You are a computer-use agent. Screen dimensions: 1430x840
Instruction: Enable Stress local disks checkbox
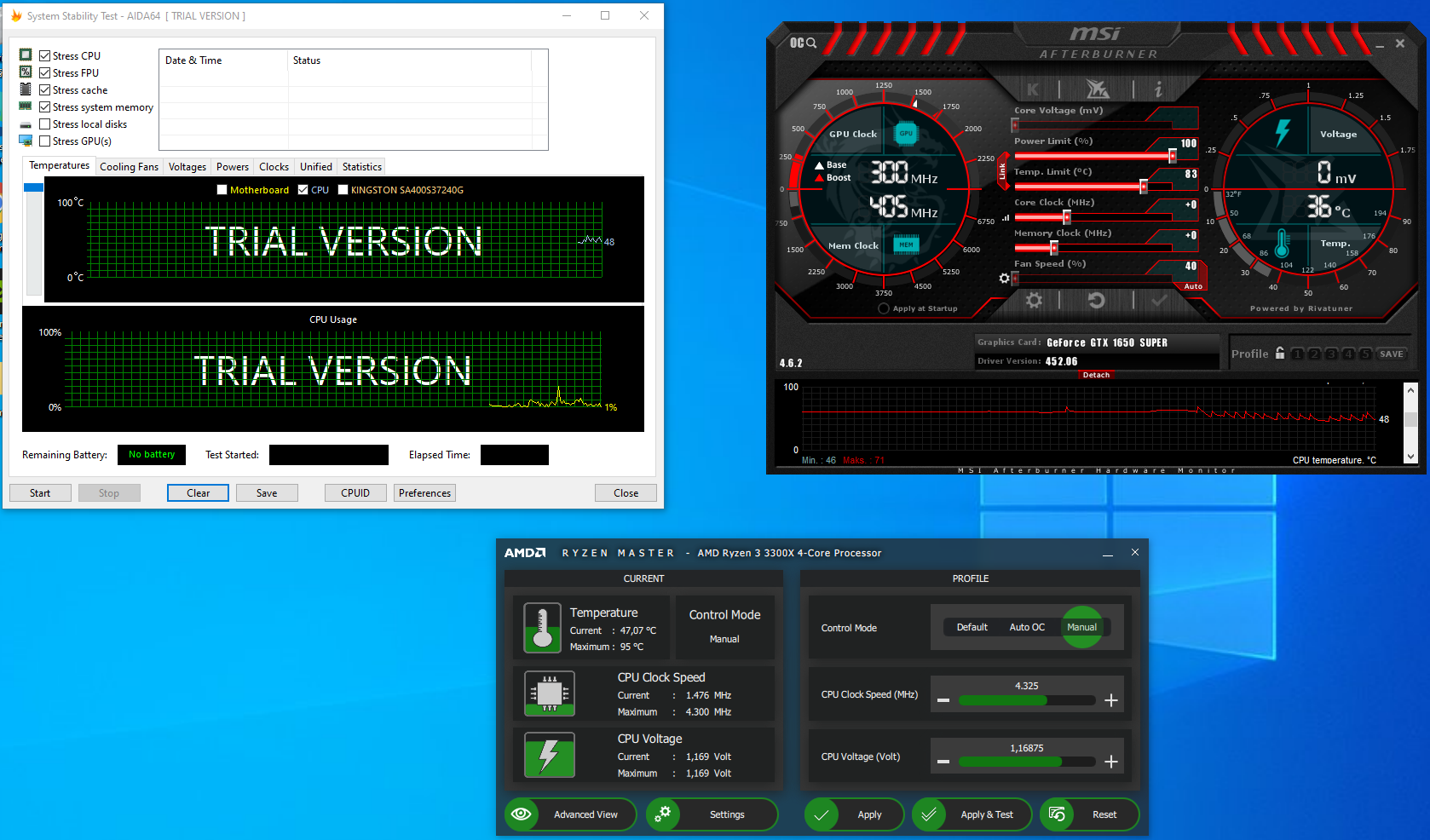pyautogui.click(x=45, y=124)
